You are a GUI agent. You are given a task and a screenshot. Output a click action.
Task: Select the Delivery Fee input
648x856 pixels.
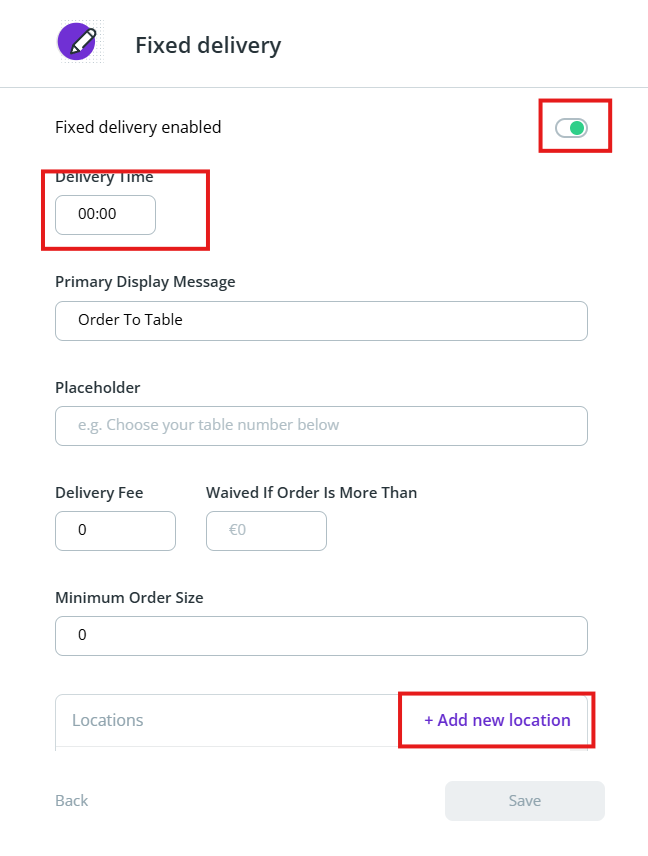pos(115,530)
